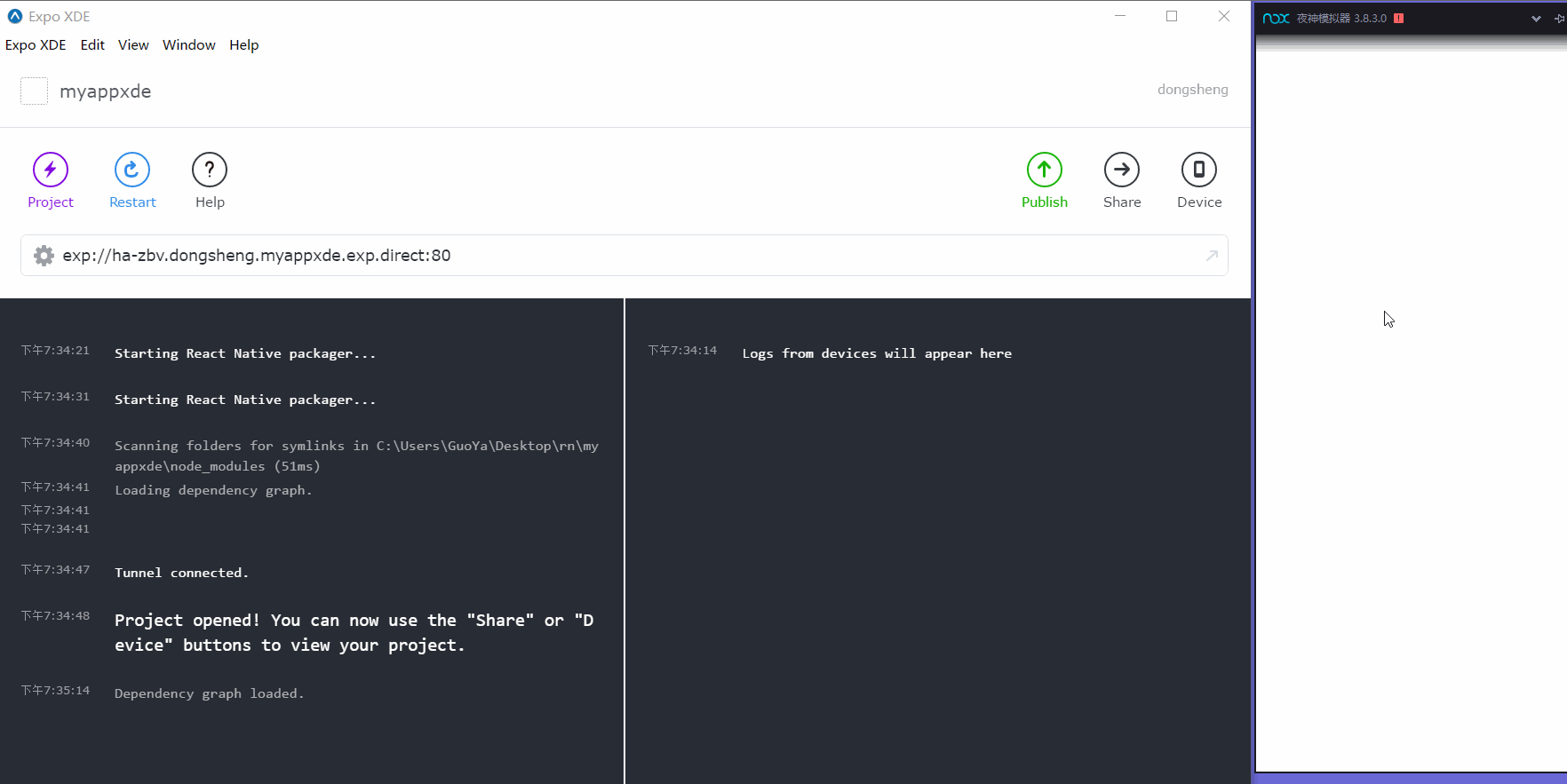Screen dimensions: 1567x784
Task: Open the Edit menu
Action: 92,45
